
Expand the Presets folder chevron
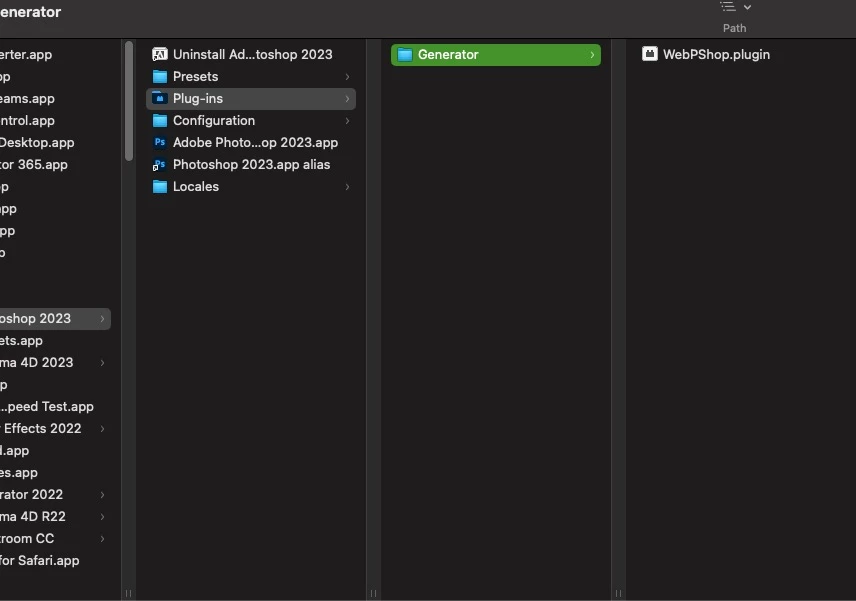pos(347,77)
